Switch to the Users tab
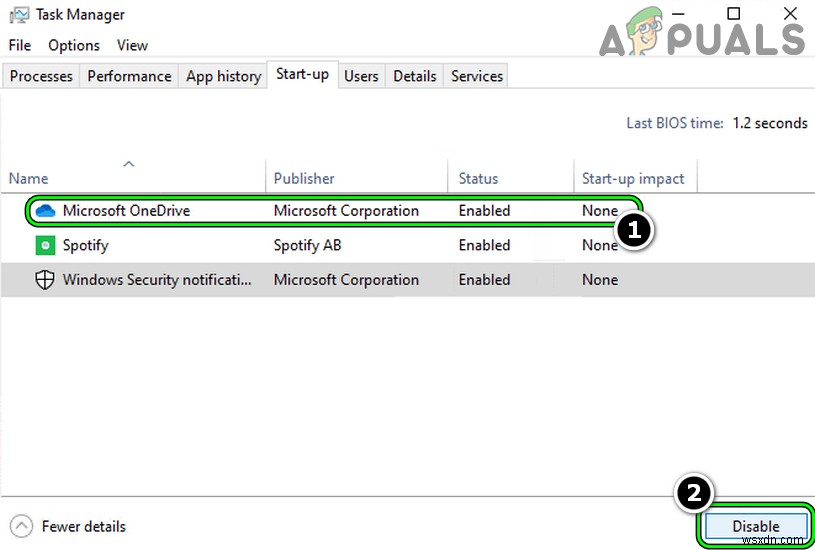The image size is (815, 550). point(361,76)
